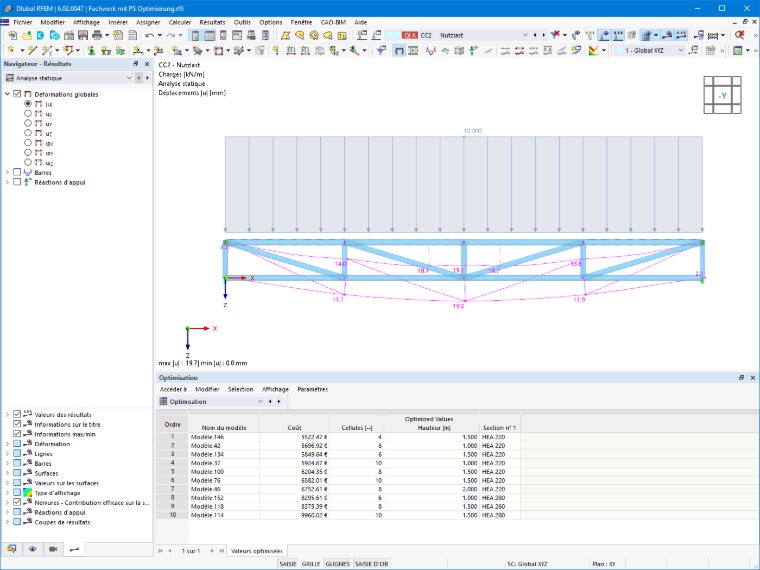Select the Valeurs optimisées tab
The height and width of the screenshot is (570, 760).
tap(257, 551)
